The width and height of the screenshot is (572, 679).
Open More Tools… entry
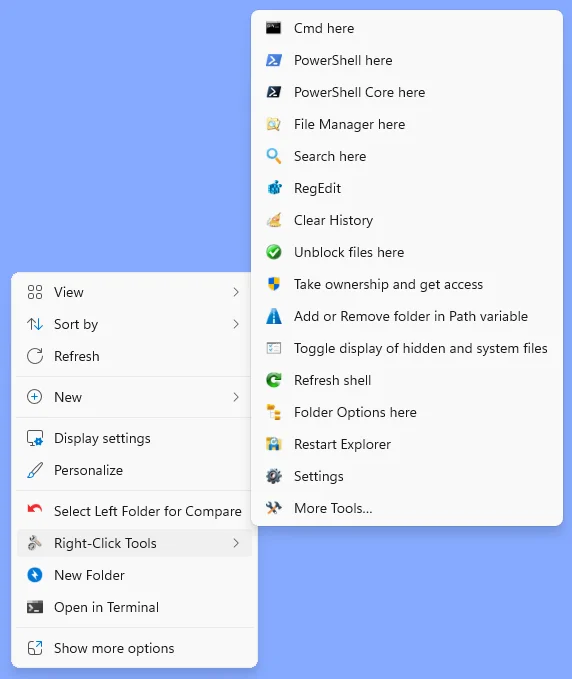[407, 508]
